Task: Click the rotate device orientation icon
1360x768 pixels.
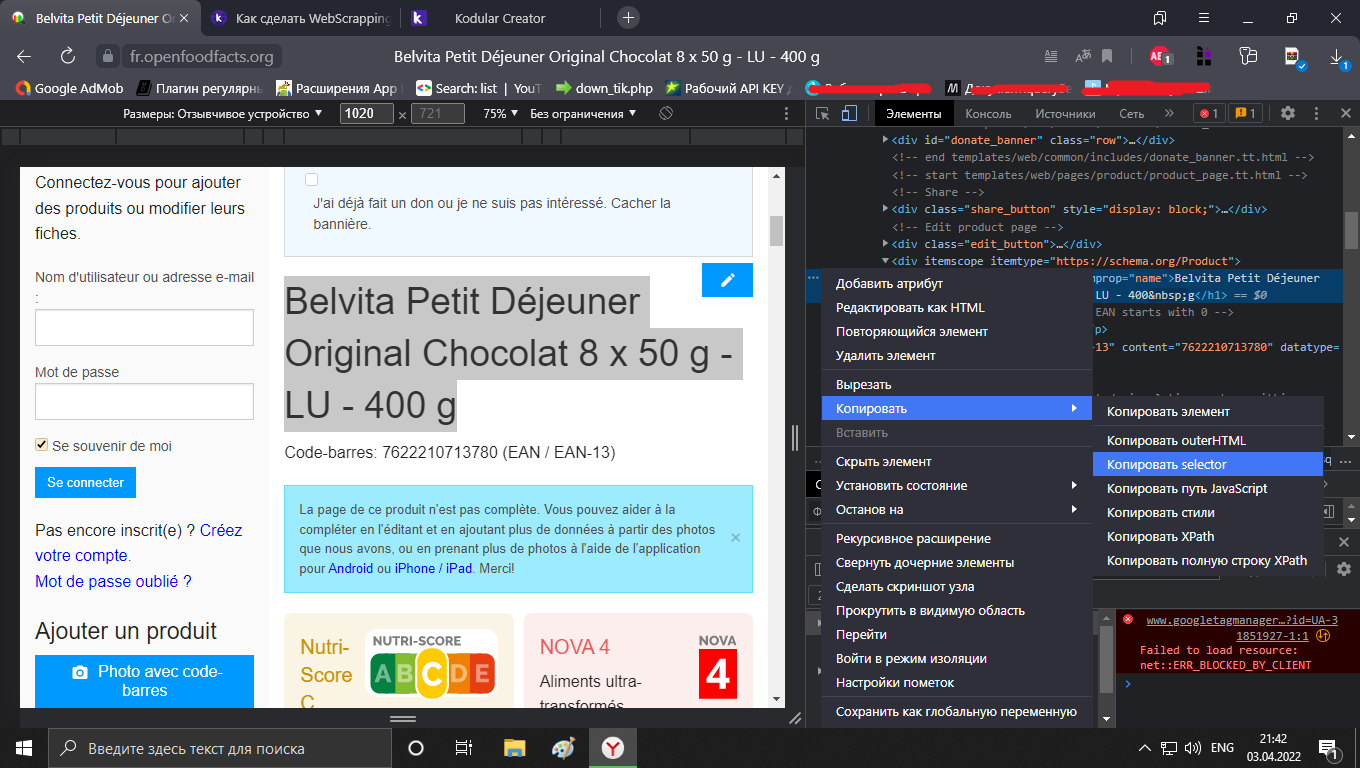Action: pyautogui.click(x=665, y=114)
